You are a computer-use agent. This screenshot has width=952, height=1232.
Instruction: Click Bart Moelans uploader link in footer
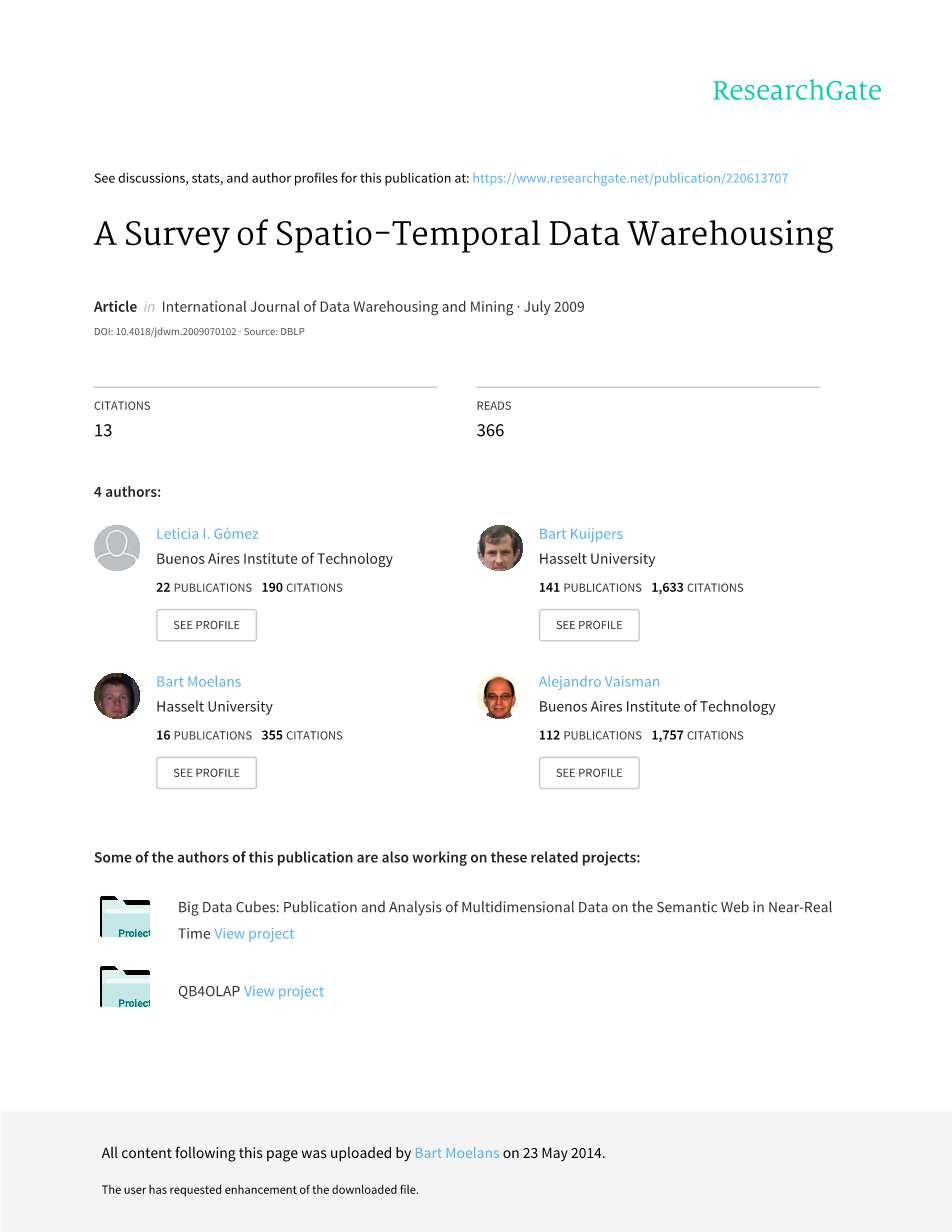tap(456, 1153)
